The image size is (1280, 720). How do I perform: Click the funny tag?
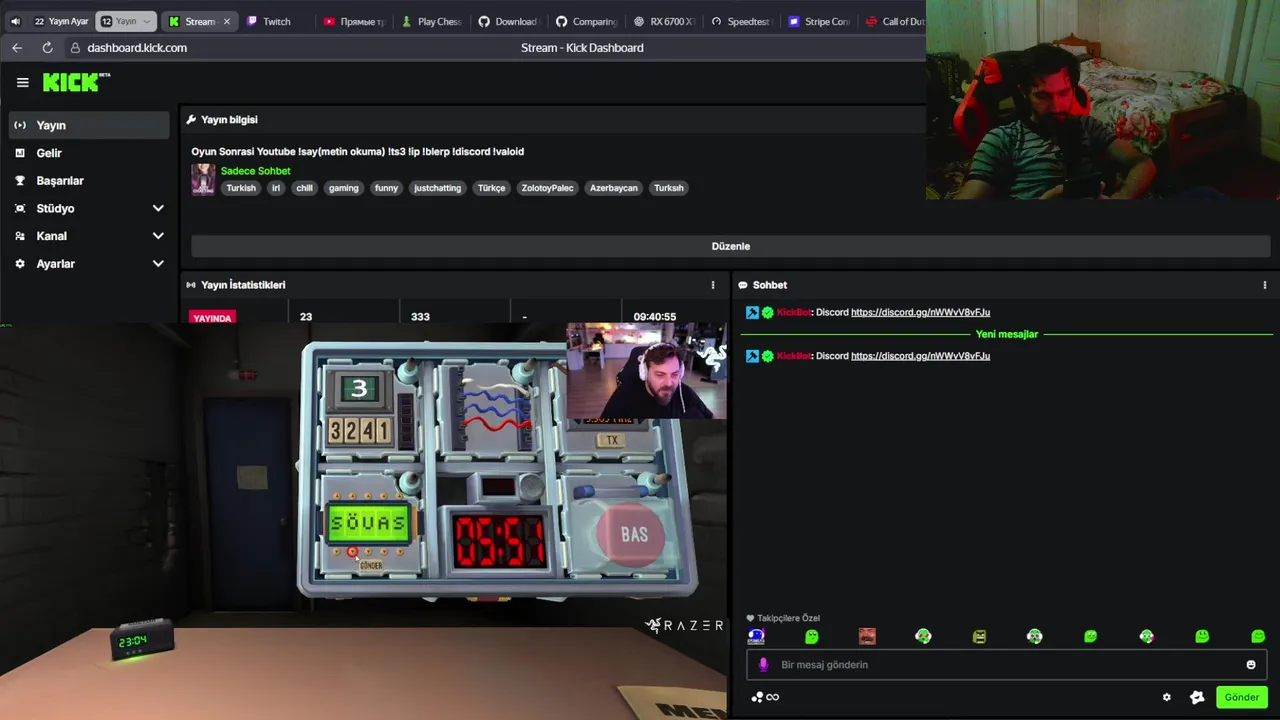coord(386,188)
